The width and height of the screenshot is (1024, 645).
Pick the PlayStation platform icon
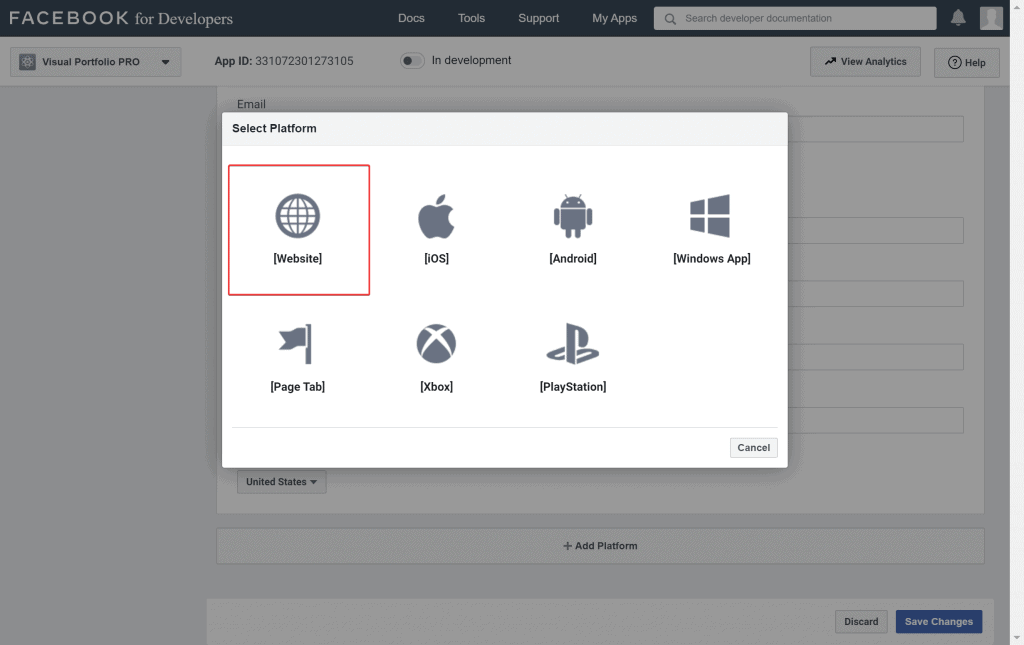click(x=573, y=344)
